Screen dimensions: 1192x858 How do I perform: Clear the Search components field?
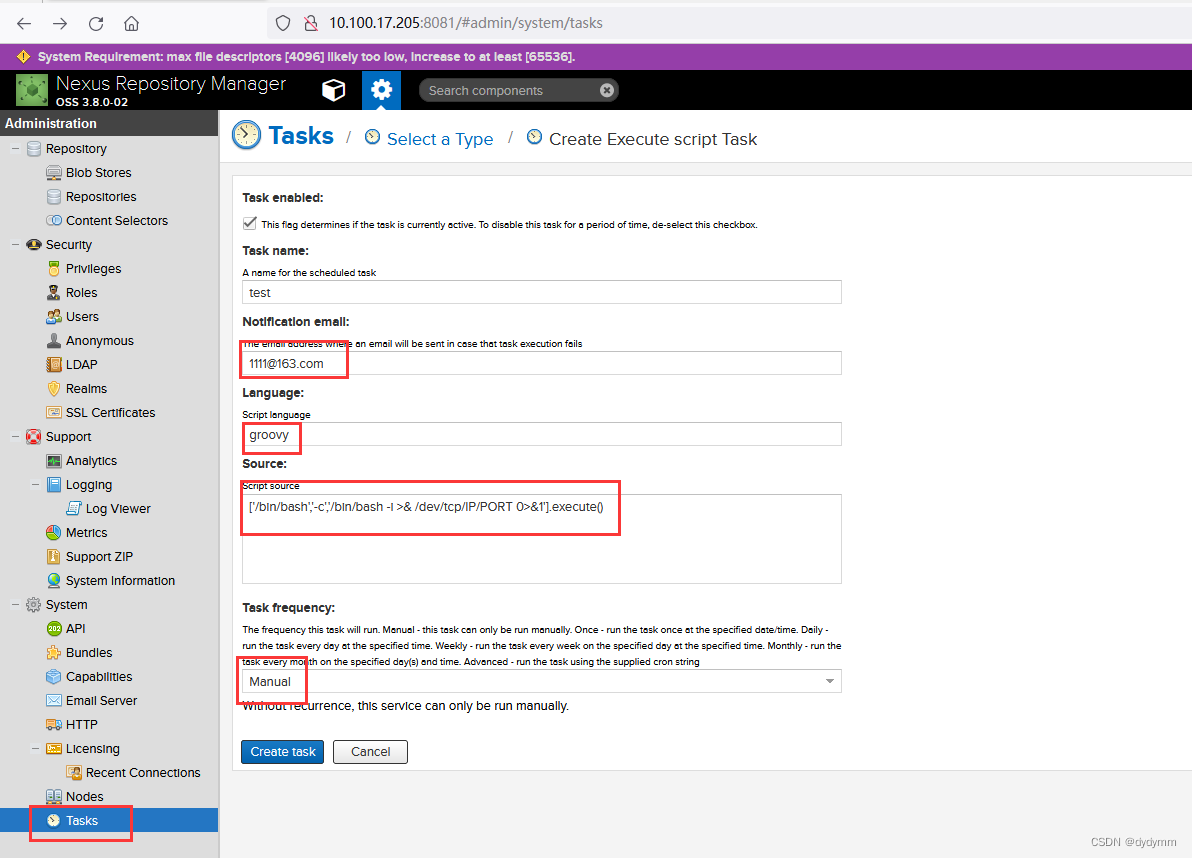(607, 90)
